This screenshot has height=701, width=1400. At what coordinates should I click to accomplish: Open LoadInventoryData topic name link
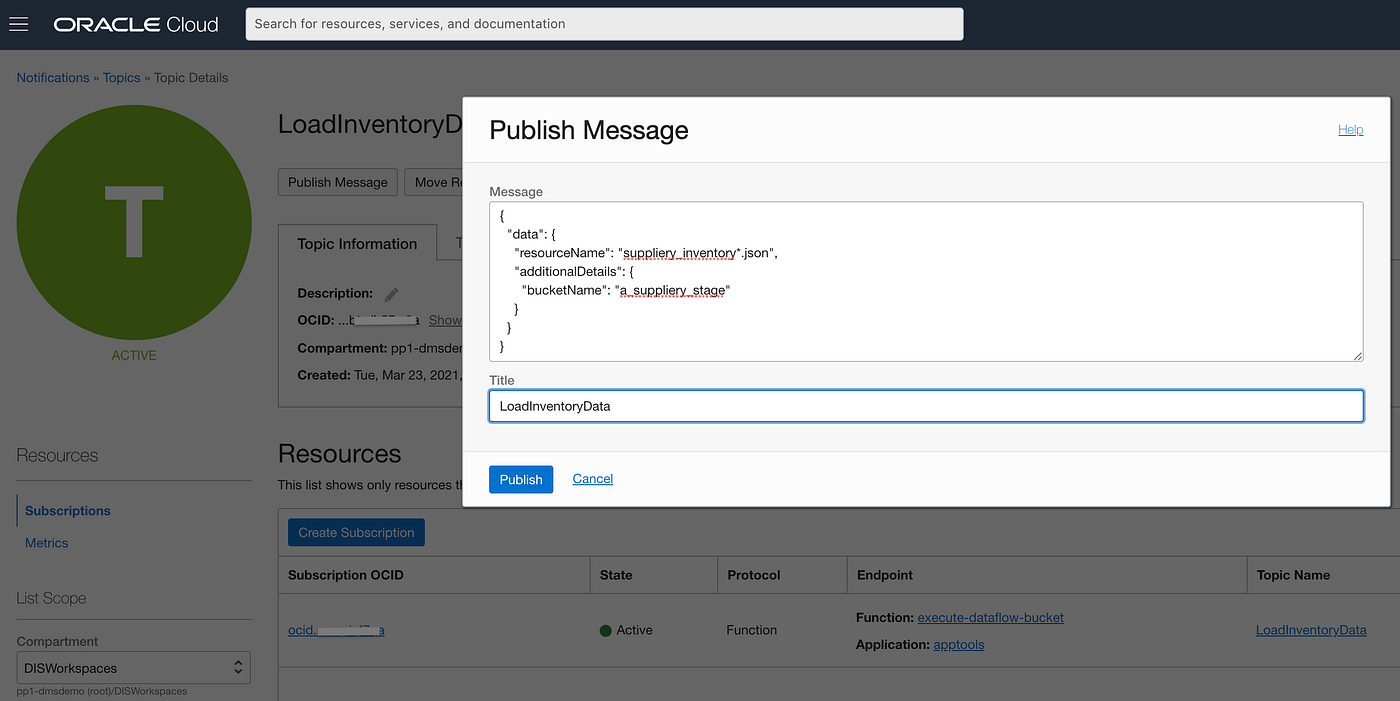[1311, 630]
